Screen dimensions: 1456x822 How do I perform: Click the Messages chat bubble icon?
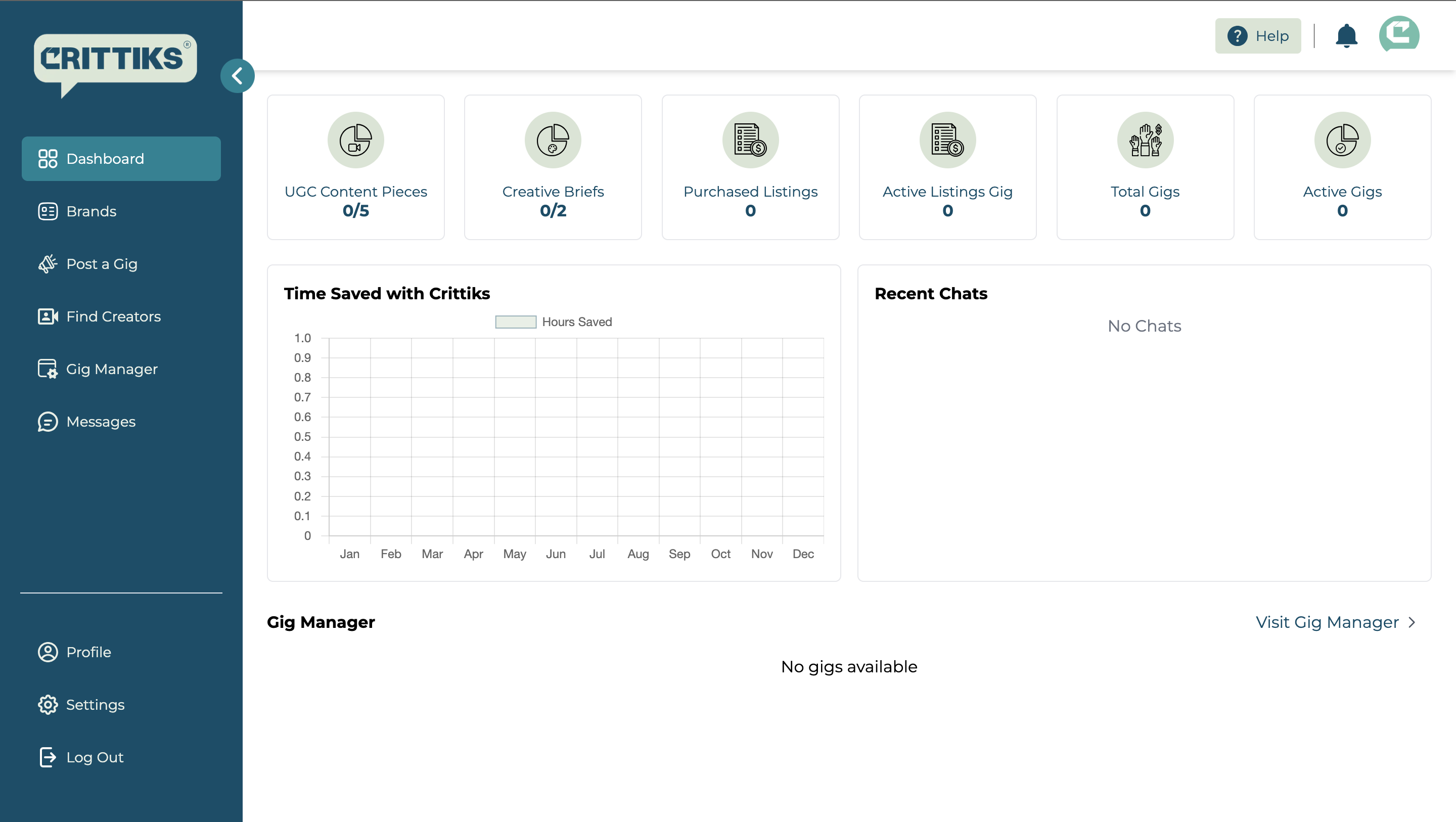coord(48,422)
